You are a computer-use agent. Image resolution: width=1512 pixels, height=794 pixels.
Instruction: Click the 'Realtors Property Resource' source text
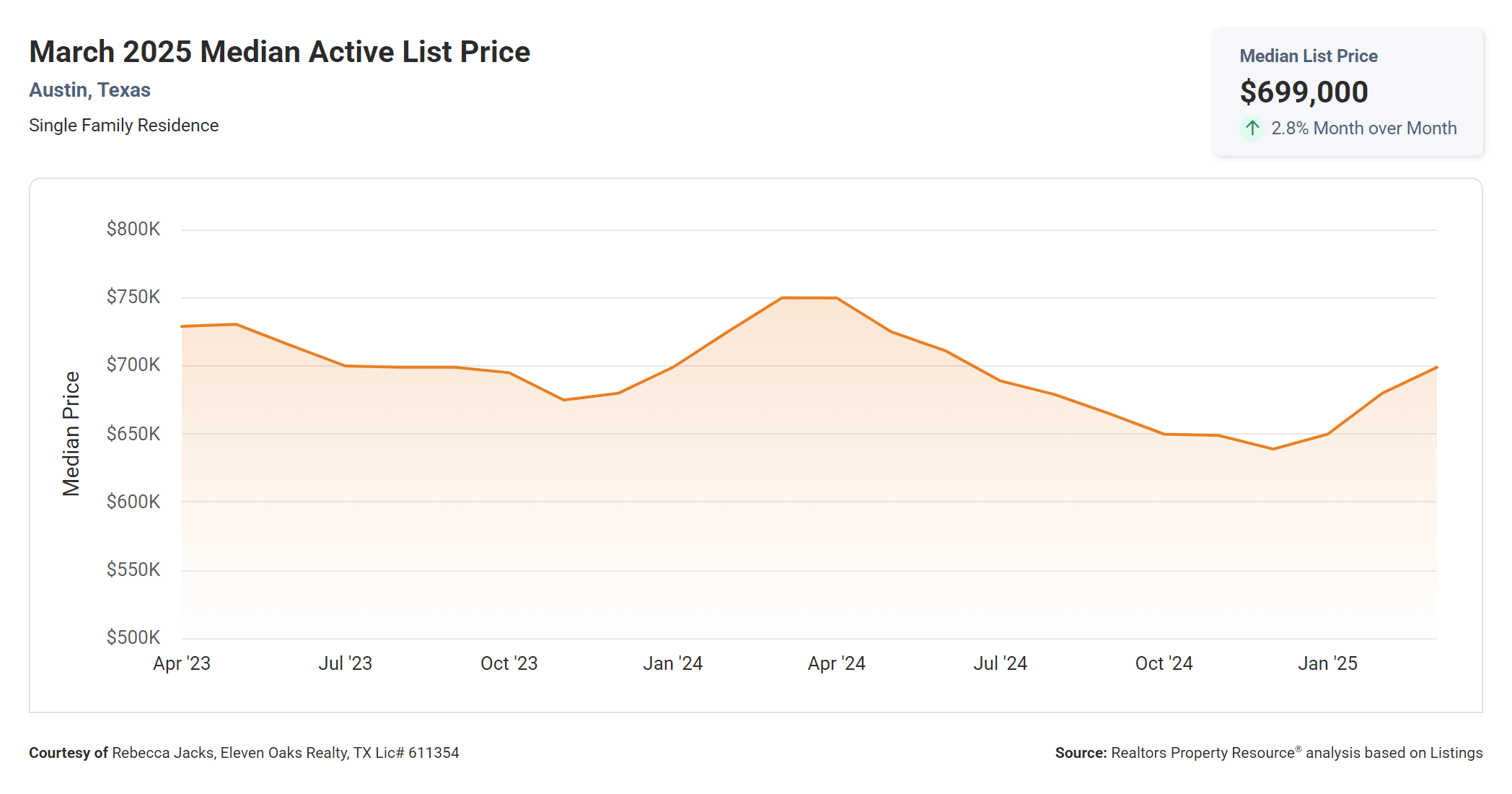pyautogui.click(x=1203, y=753)
